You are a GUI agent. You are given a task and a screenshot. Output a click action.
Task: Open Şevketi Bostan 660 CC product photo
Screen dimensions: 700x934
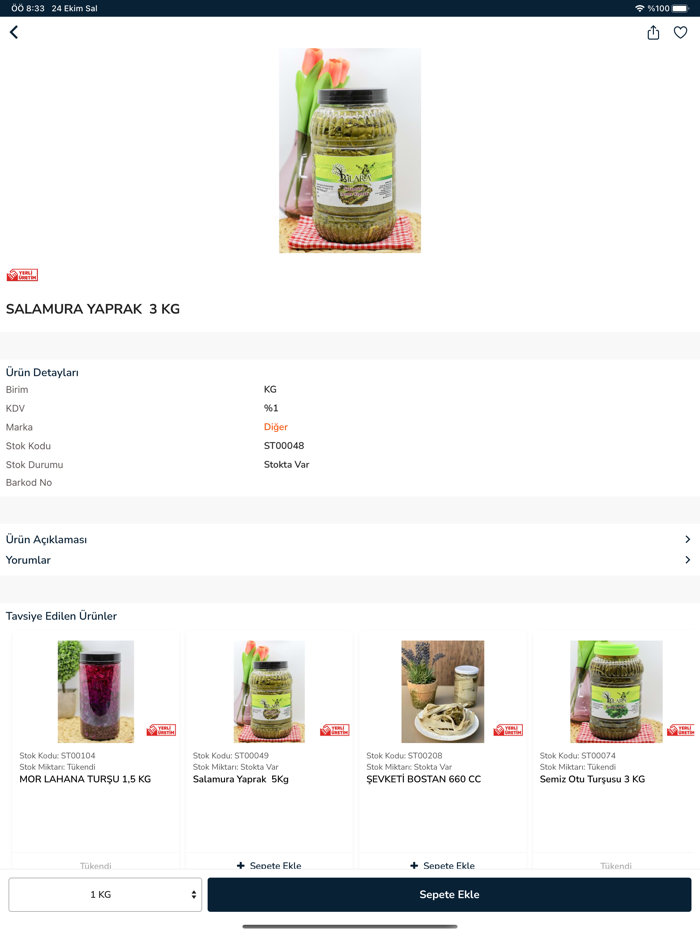coord(443,692)
